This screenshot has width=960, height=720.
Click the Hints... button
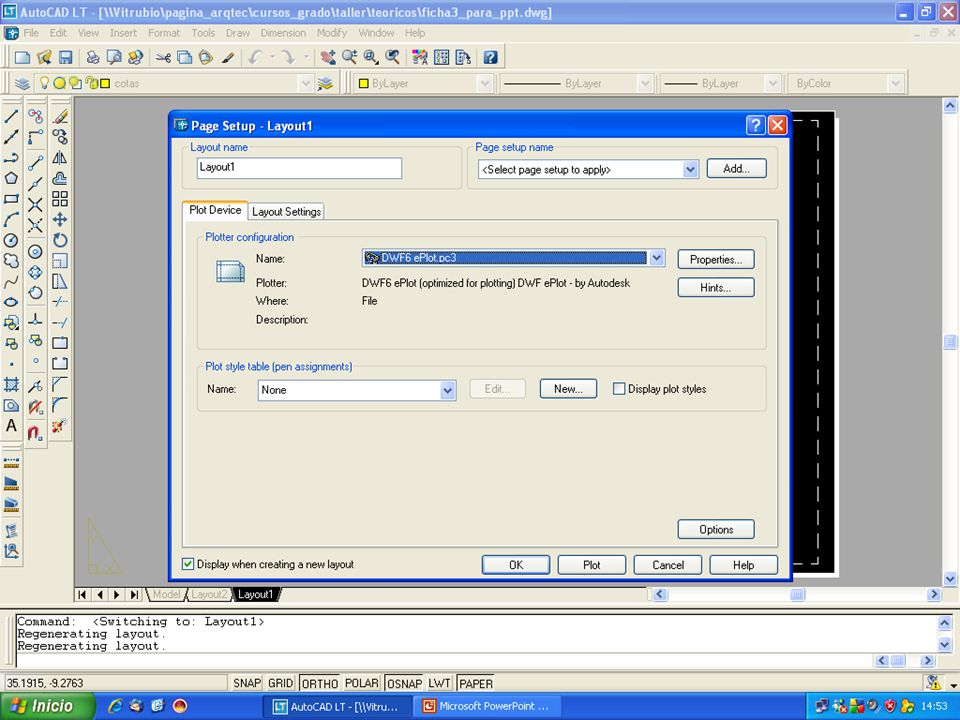[x=716, y=288]
